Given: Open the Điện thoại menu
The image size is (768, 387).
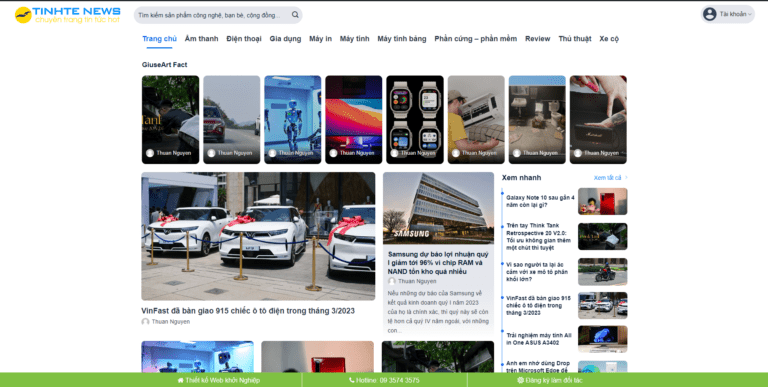Looking at the screenshot, I should point(244,39).
